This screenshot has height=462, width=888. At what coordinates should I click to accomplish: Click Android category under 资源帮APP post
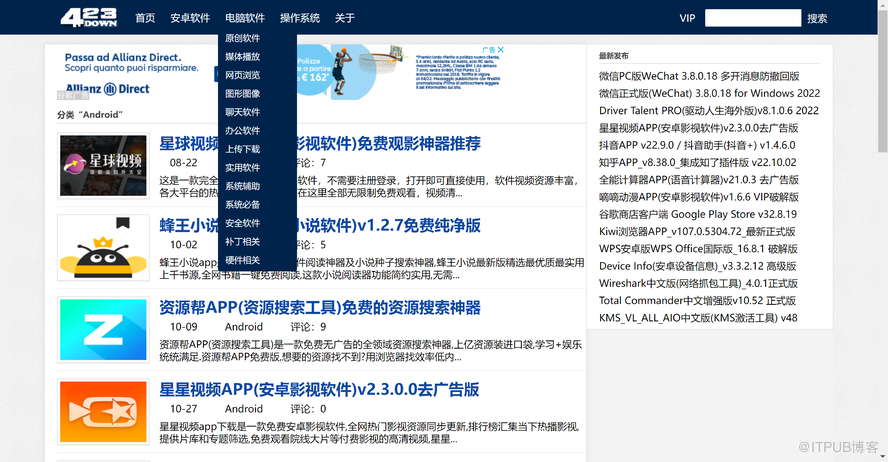point(244,327)
